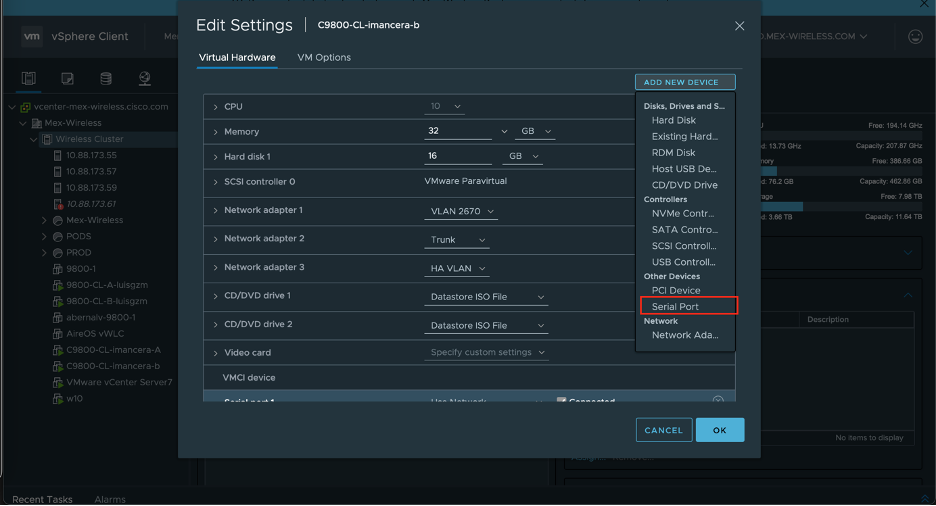This screenshot has width=936, height=506.
Task: Choose NVMe Controller from the device menu
Action: pos(685,214)
